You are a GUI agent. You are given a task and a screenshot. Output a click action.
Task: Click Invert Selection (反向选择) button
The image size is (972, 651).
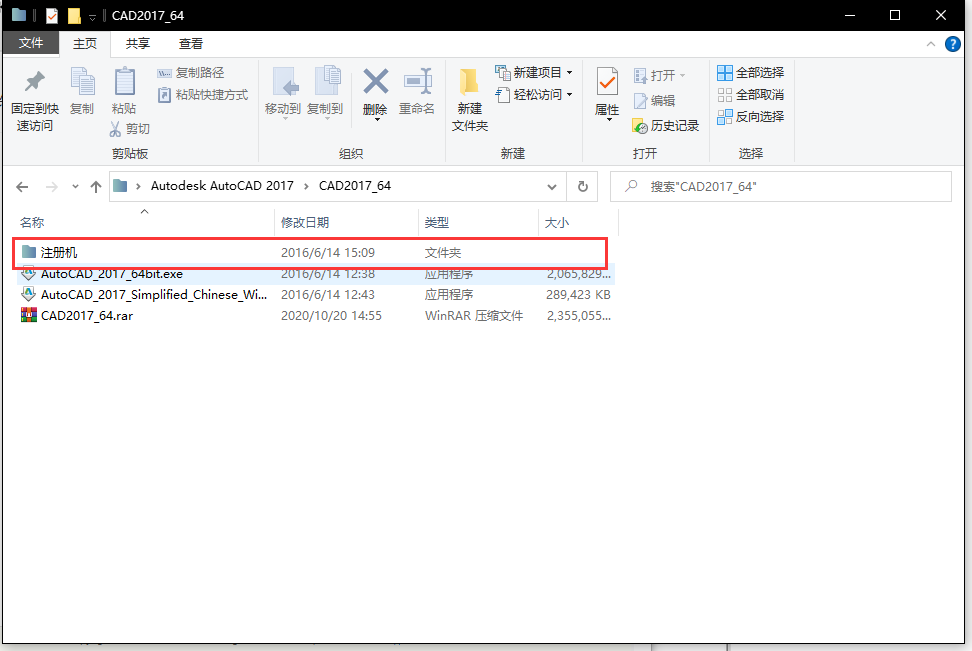(x=751, y=117)
